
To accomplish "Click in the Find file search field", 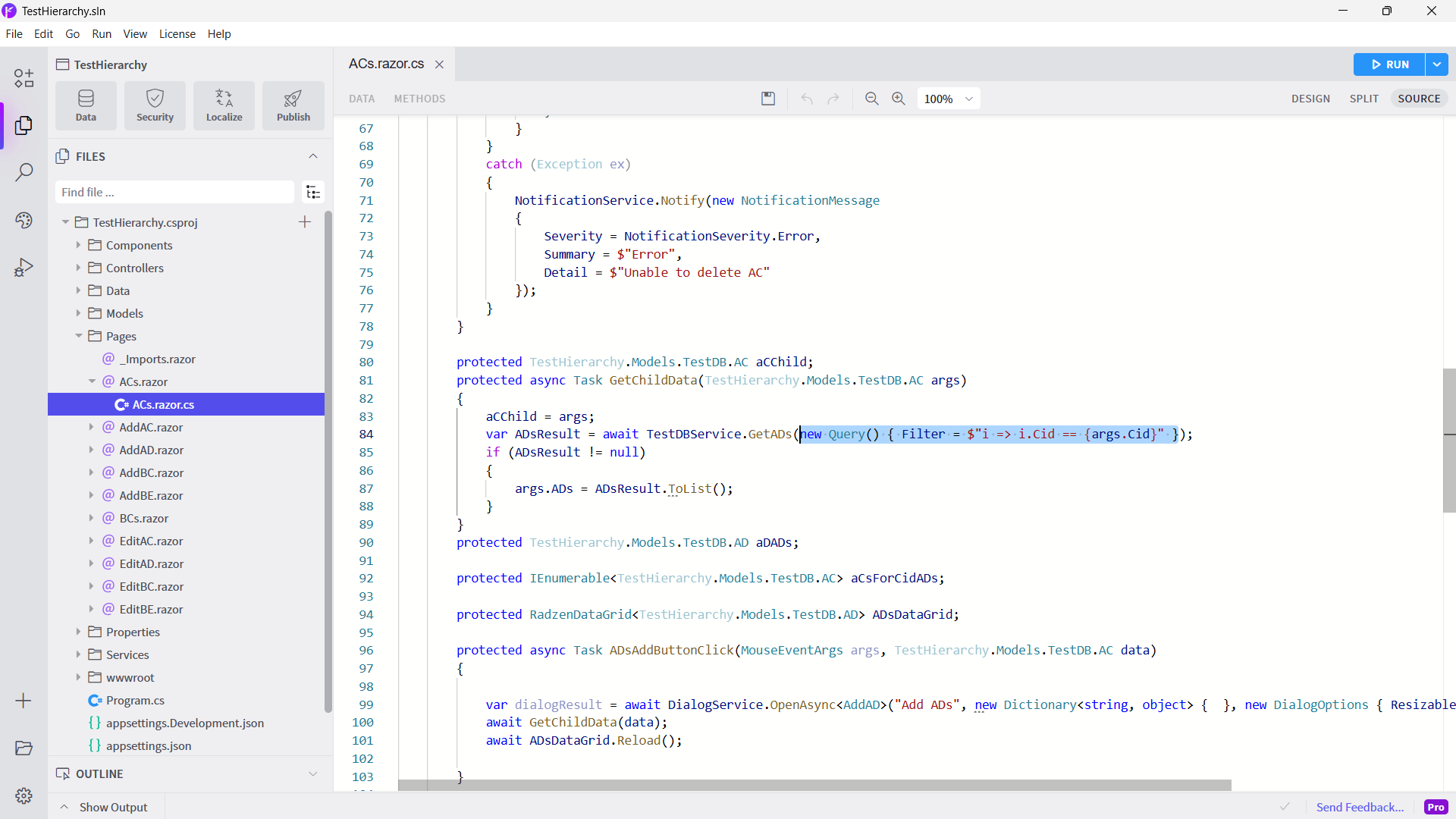I will [x=174, y=193].
